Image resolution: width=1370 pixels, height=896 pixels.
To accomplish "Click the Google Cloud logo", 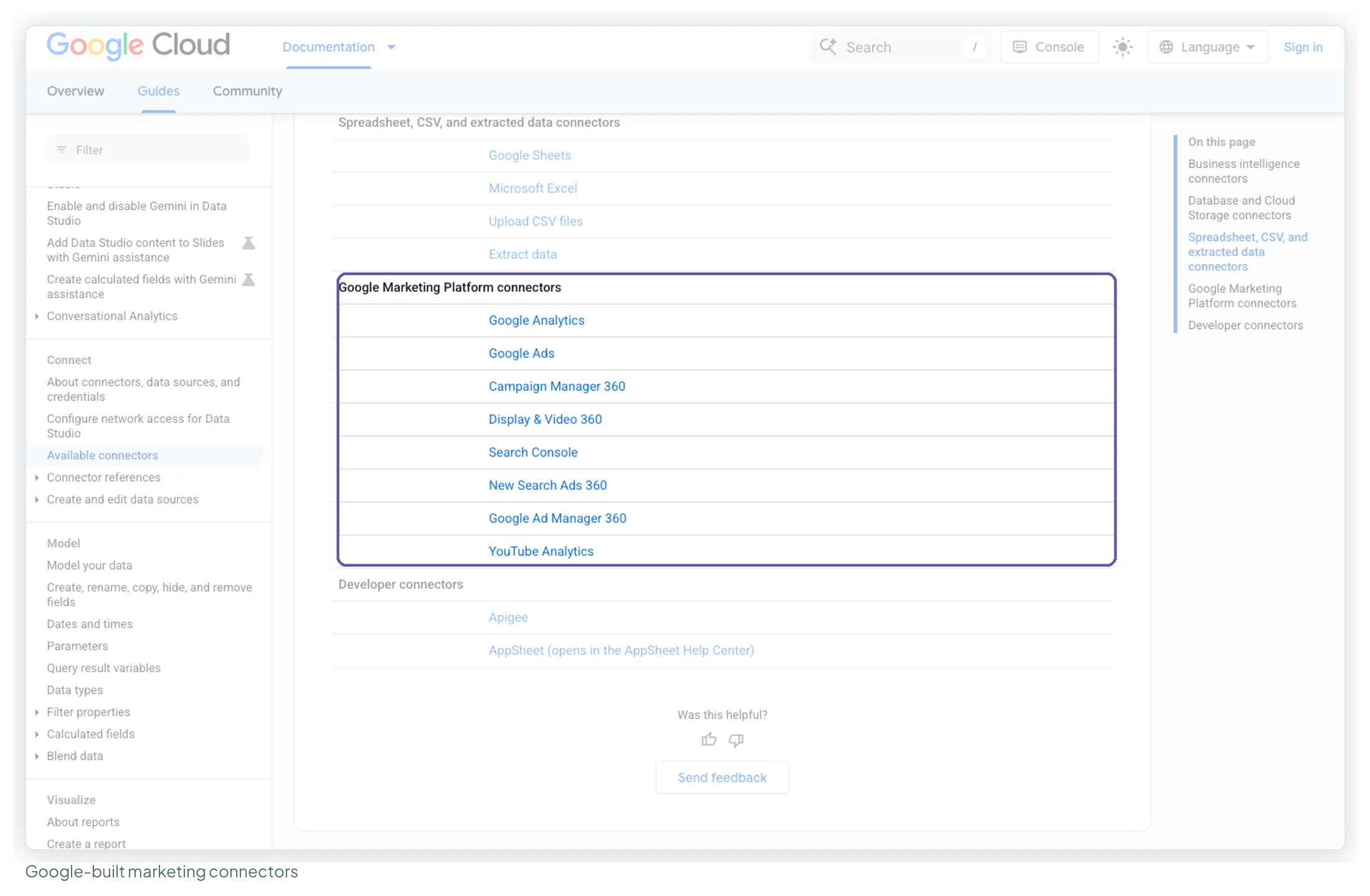I will (138, 45).
